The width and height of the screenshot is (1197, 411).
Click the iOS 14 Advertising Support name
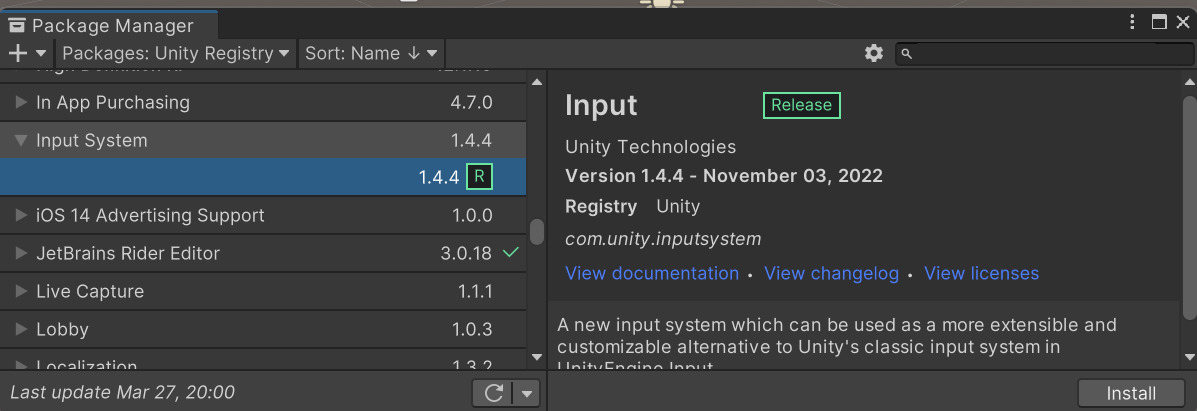click(150, 215)
